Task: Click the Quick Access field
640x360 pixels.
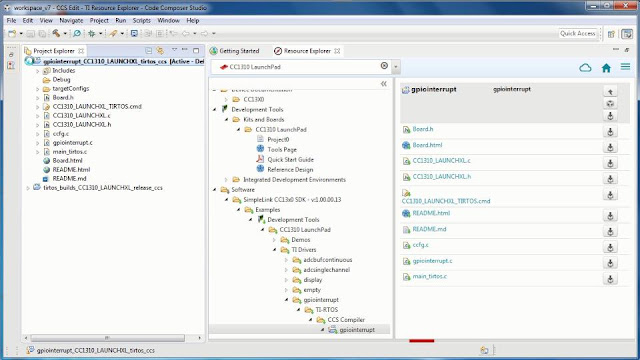Action: 578,33
